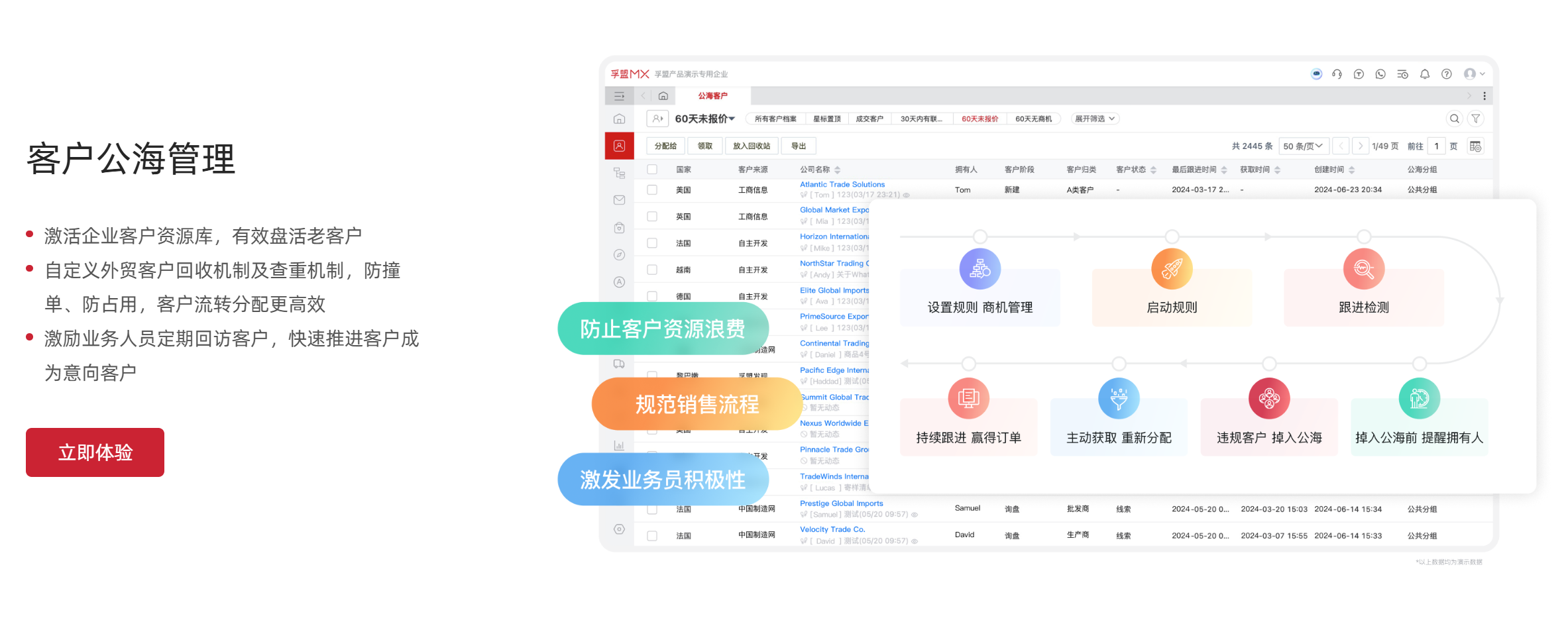Viewport: 1568px width, 624px height.
Task: Click the column settings table icon
Action: 1475,146
